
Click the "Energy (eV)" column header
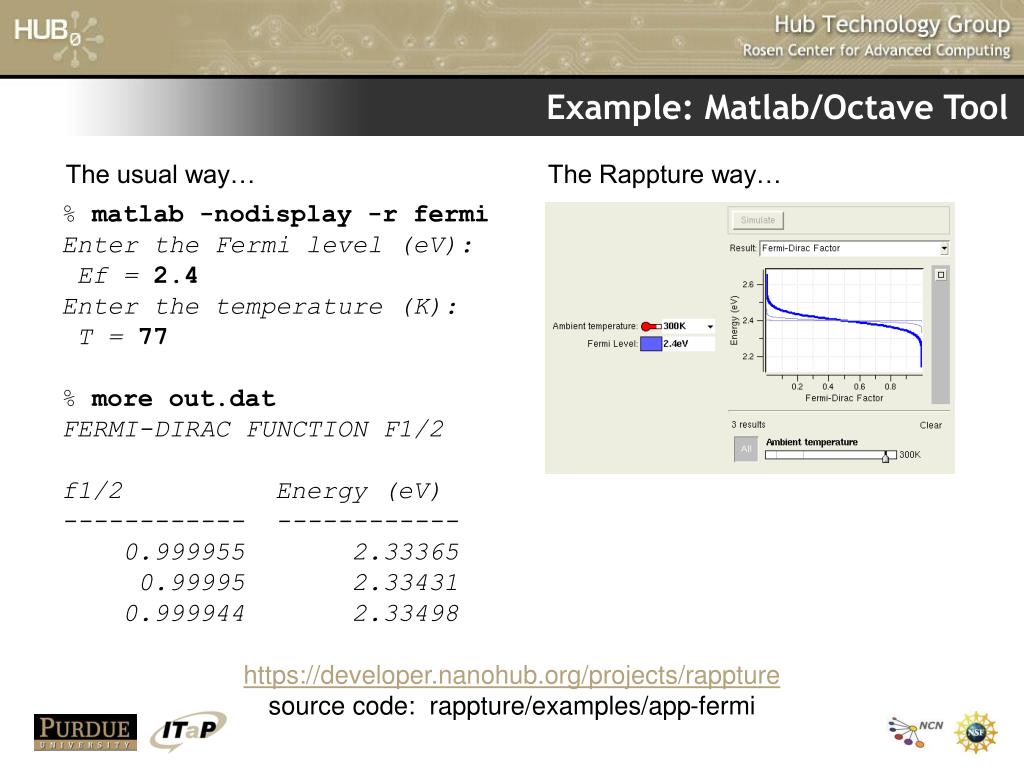pos(359,491)
